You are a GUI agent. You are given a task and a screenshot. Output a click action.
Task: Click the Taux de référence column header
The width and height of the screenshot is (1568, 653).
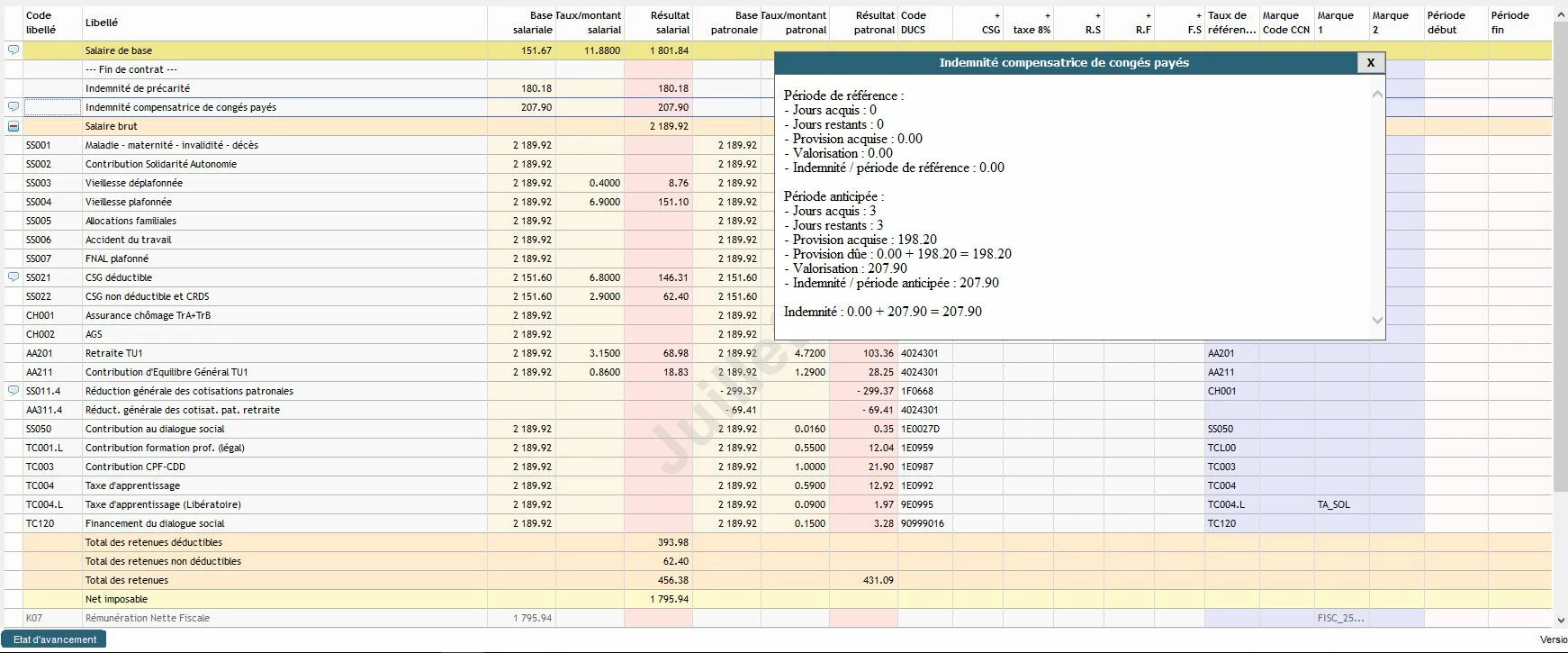1232,23
